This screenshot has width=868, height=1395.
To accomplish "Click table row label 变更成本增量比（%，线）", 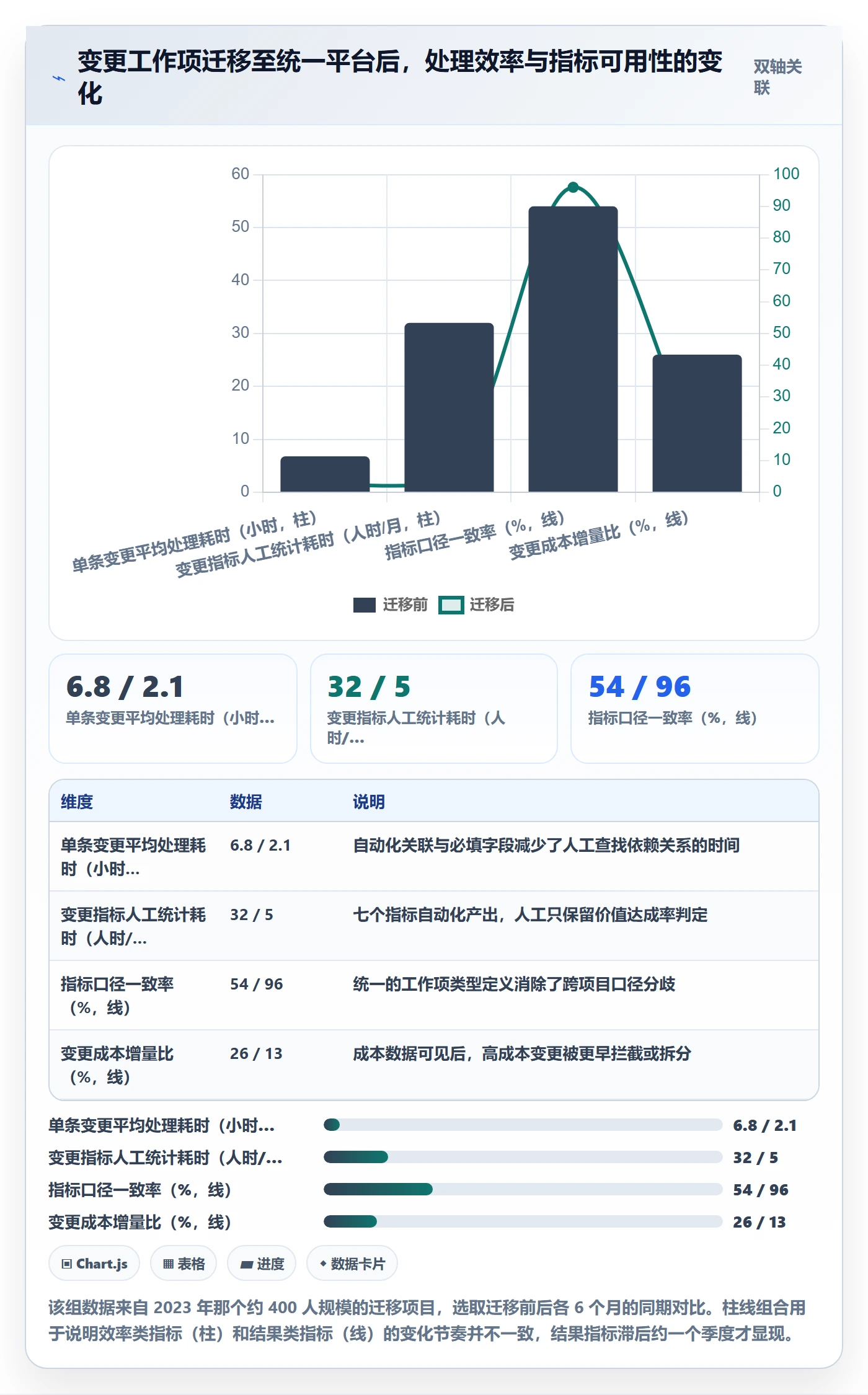I will pos(117,1065).
